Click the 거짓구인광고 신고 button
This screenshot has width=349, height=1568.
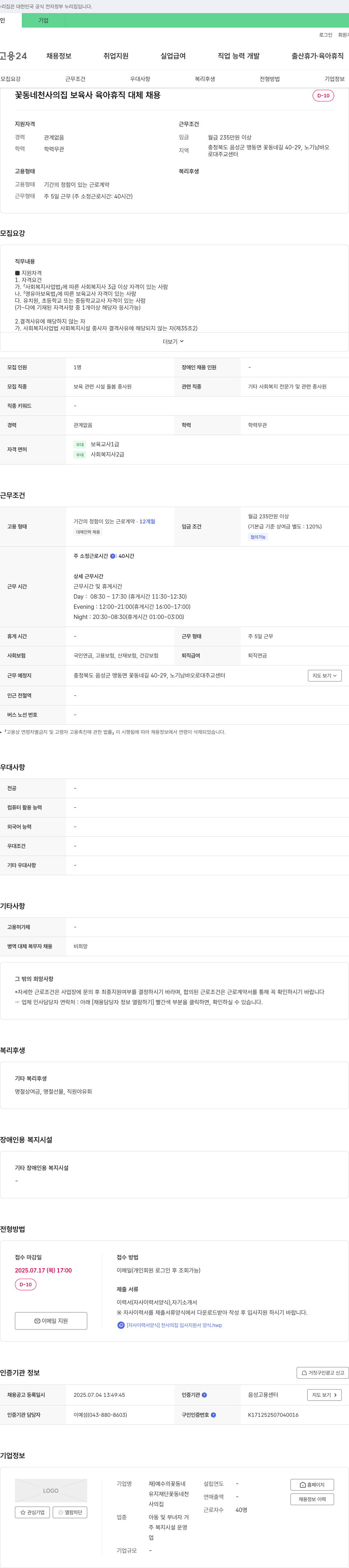pyautogui.click(x=323, y=1372)
